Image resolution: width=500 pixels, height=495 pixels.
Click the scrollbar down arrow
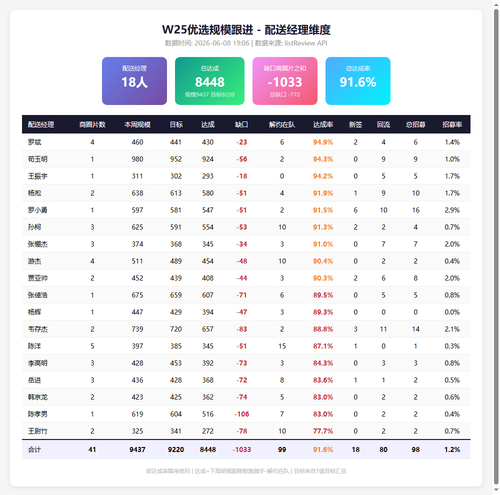[x=496, y=490]
